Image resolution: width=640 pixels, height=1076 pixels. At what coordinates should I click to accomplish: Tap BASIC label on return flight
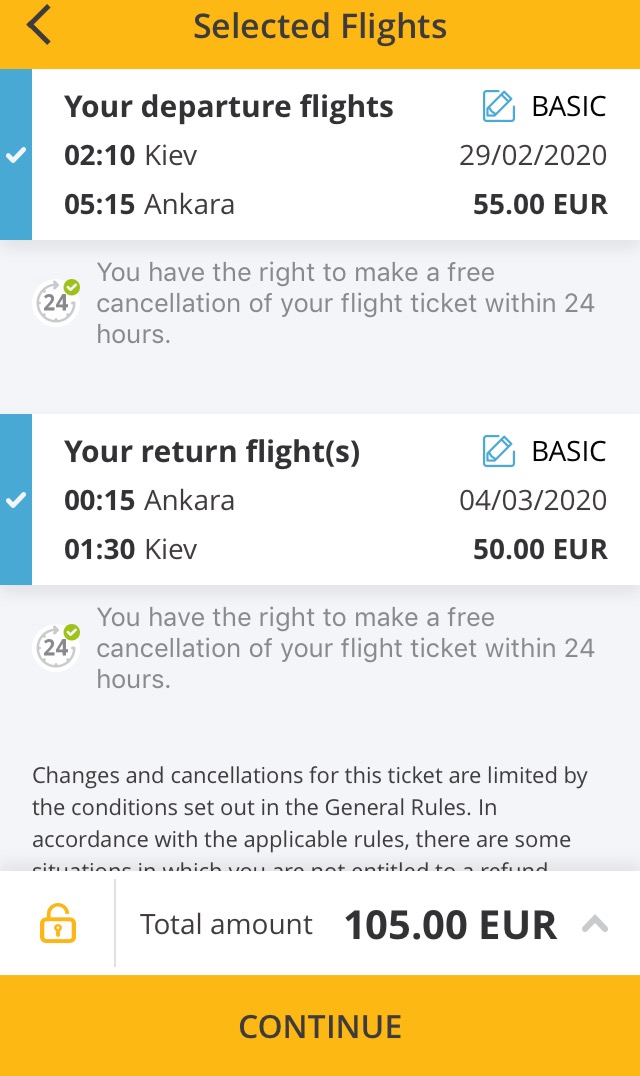coord(568,451)
